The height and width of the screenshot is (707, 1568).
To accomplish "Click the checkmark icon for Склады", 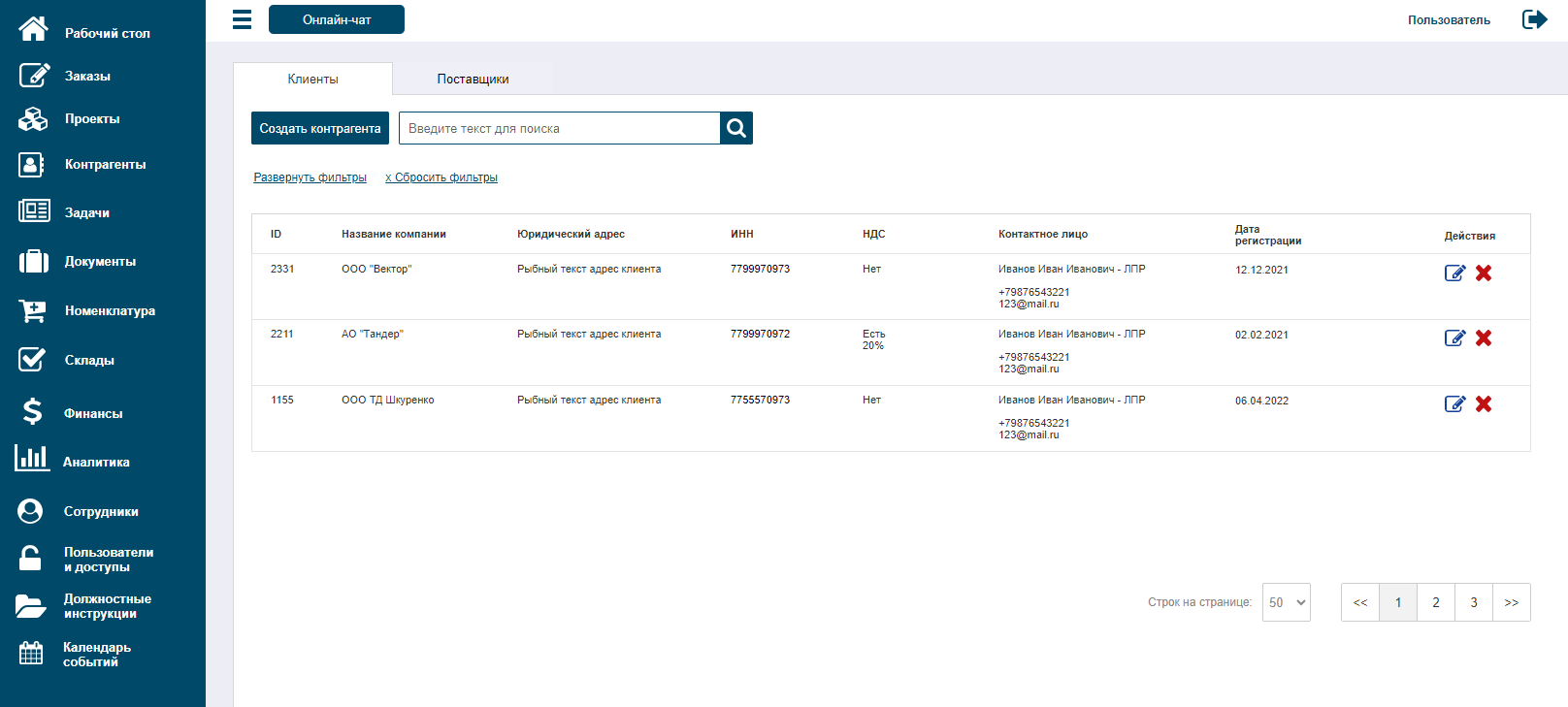I will pyautogui.click(x=32, y=359).
